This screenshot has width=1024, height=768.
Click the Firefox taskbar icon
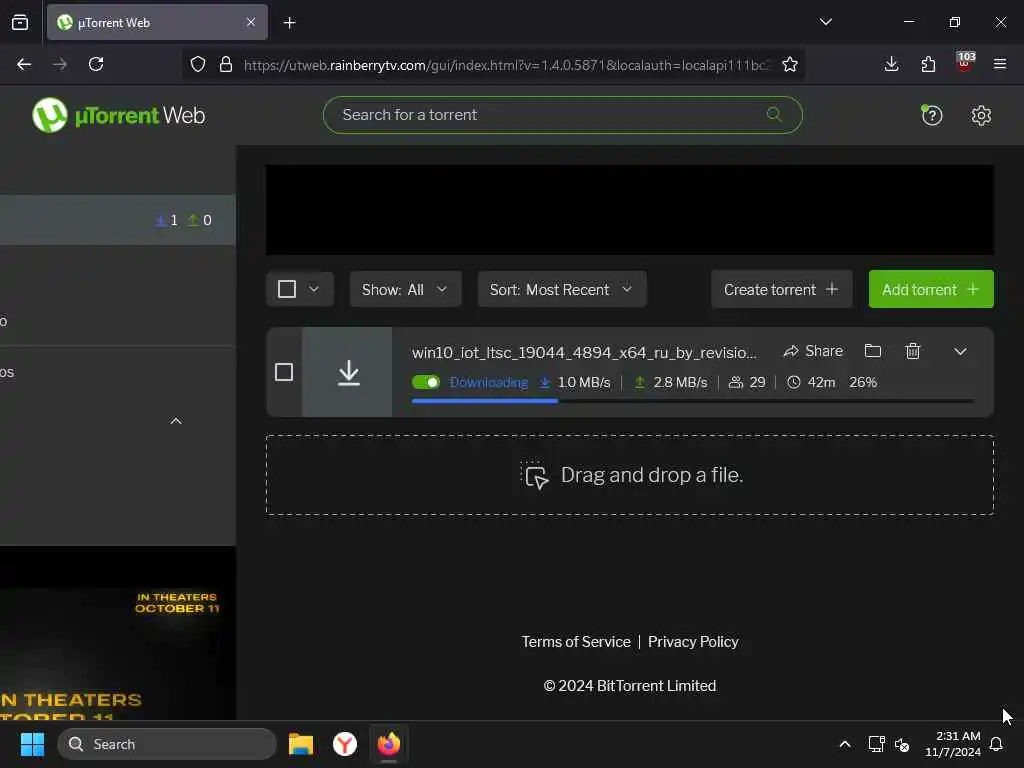[389, 744]
